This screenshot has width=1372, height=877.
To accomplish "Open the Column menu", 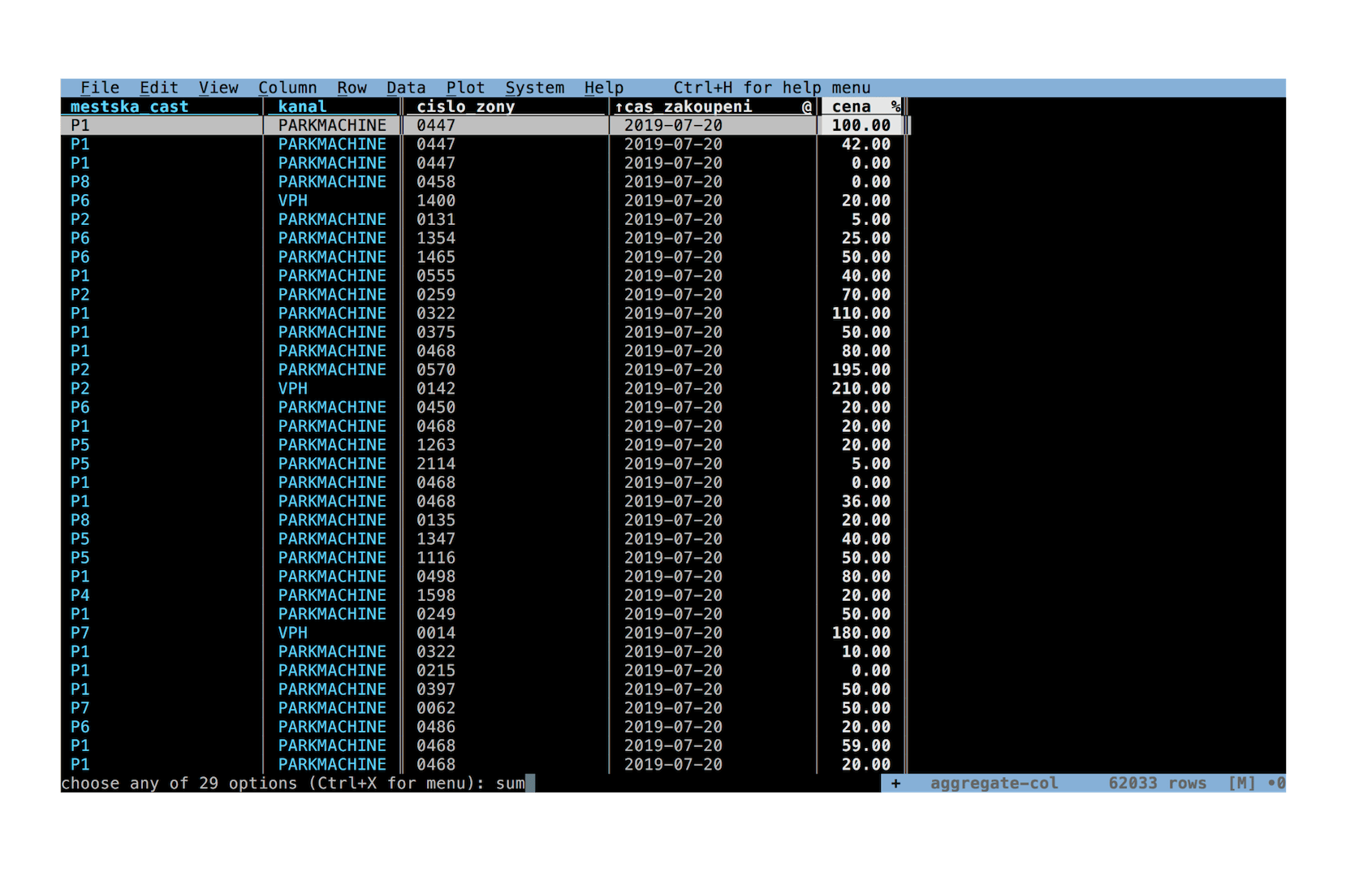I will coord(287,88).
